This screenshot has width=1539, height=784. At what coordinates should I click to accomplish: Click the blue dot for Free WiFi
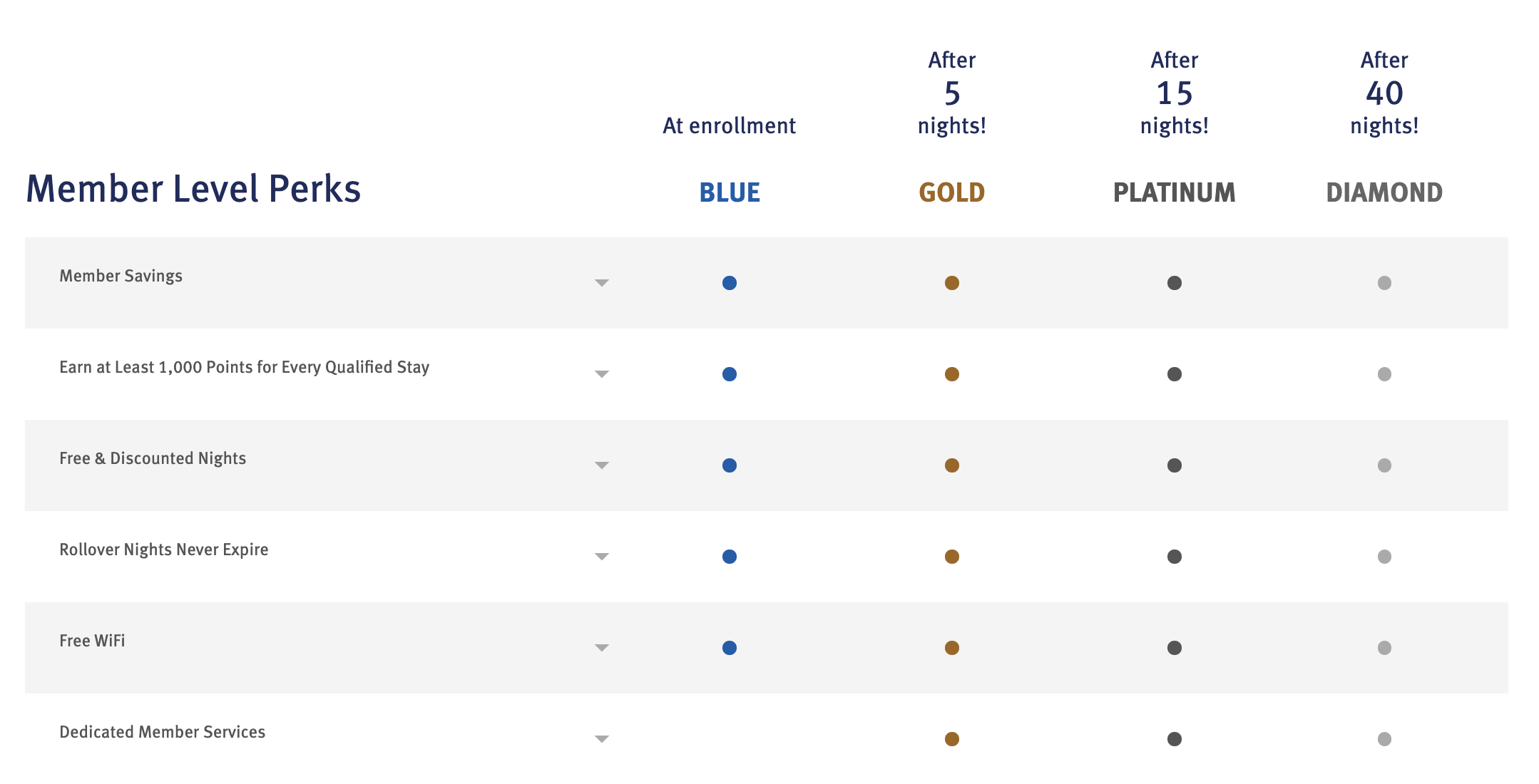729,648
